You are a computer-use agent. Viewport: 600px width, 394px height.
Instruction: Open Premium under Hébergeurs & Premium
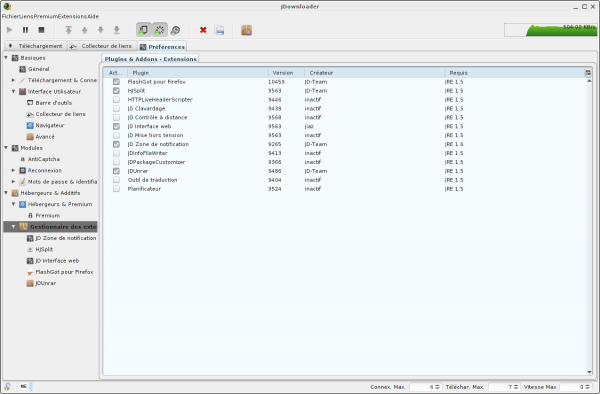pos(44,215)
